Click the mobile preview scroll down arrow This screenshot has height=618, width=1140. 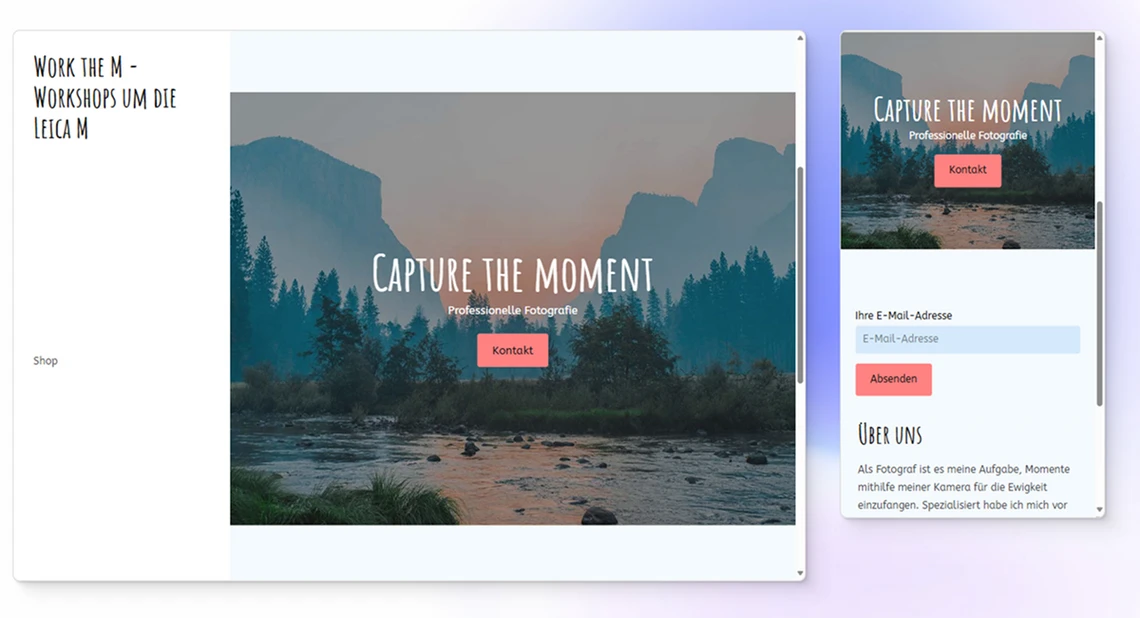[1100, 510]
